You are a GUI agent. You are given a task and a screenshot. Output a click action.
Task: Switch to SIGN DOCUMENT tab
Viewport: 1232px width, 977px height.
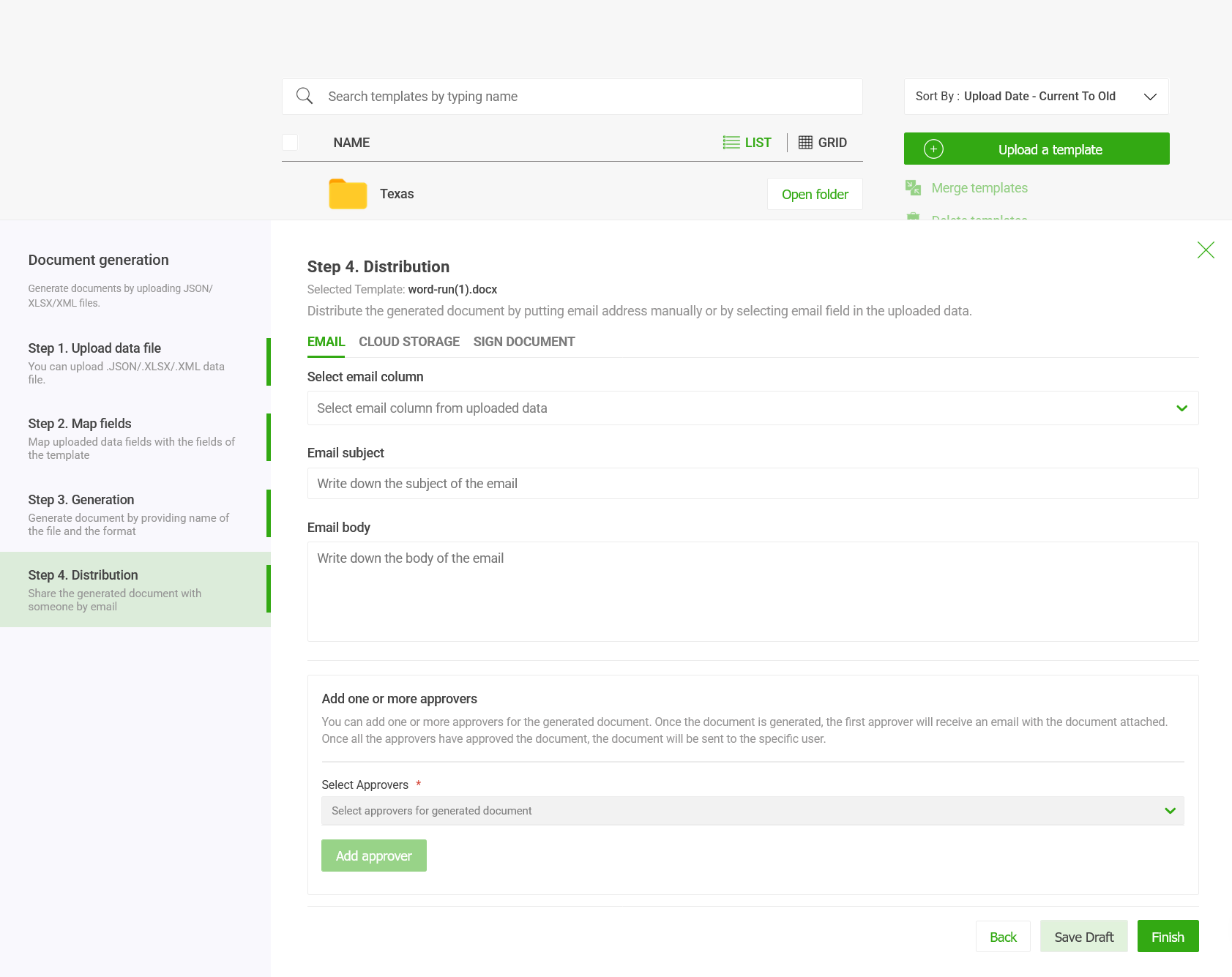point(524,342)
